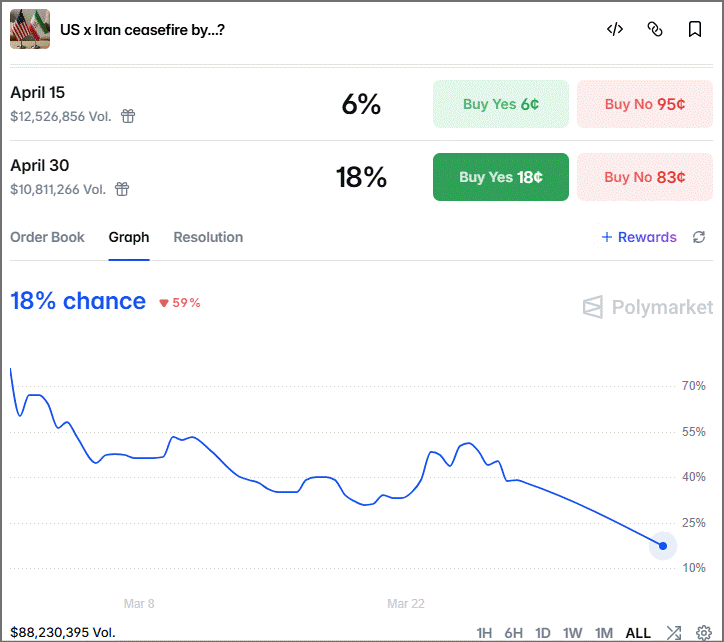Click the gift icon beside April 15 volume
The width and height of the screenshot is (724, 642).
coord(128,116)
